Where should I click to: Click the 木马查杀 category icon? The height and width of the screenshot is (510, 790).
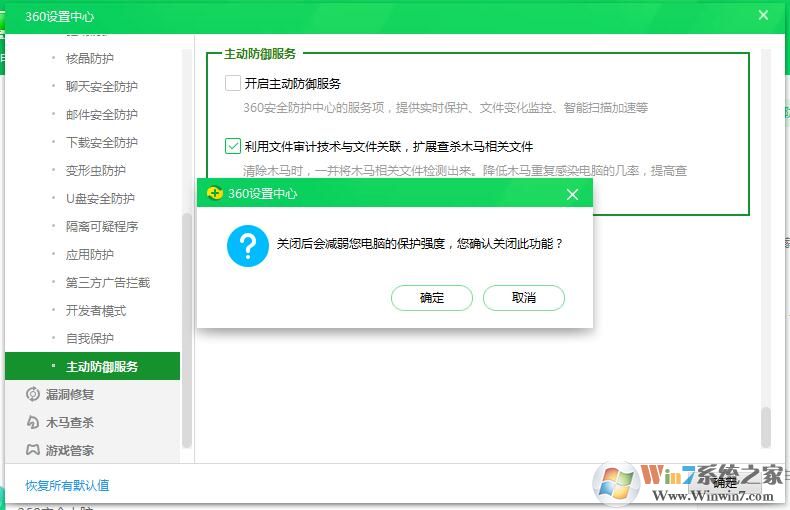pyautogui.click(x=33, y=422)
